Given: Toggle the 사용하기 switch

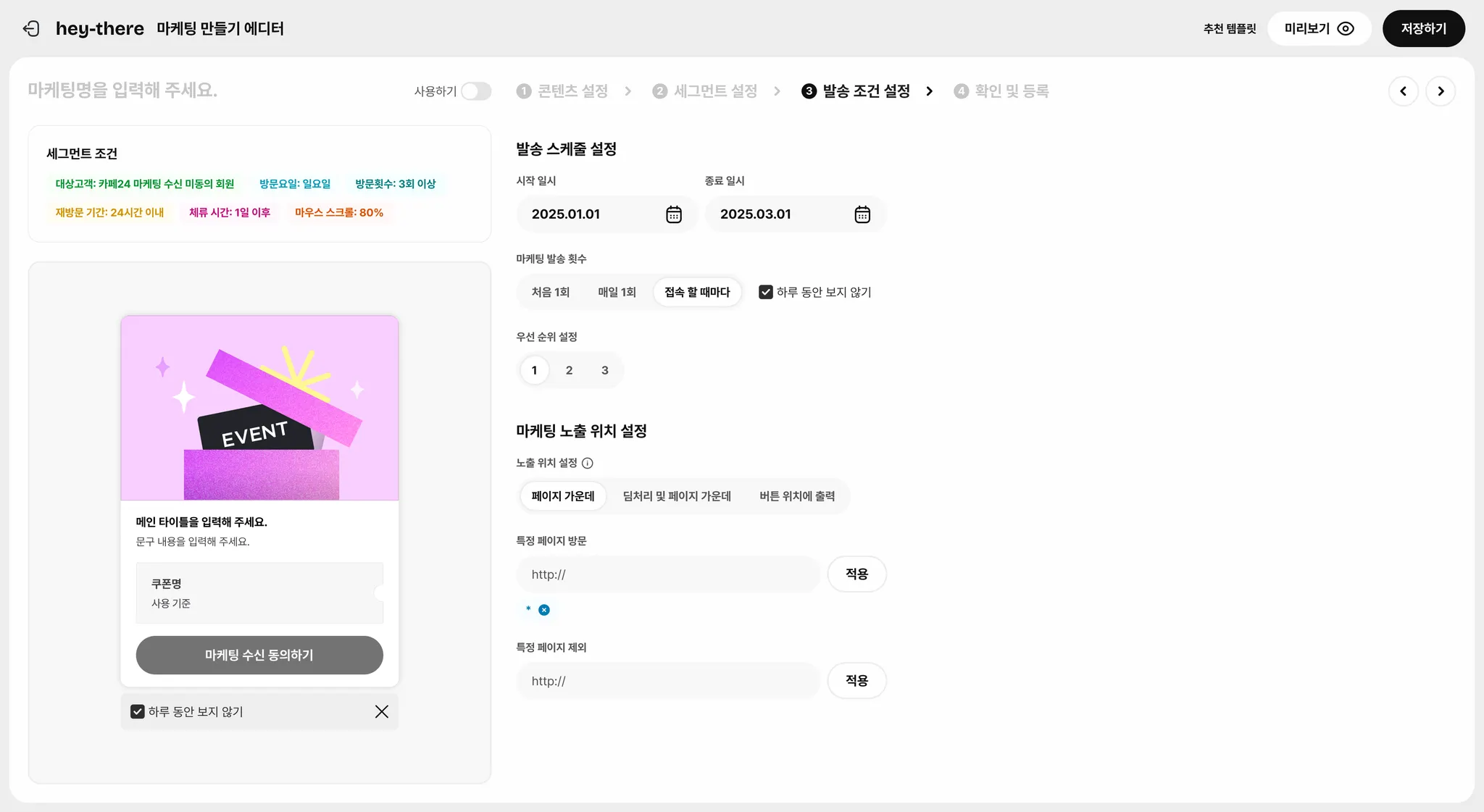Looking at the screenshot, I should click(476, 91).
